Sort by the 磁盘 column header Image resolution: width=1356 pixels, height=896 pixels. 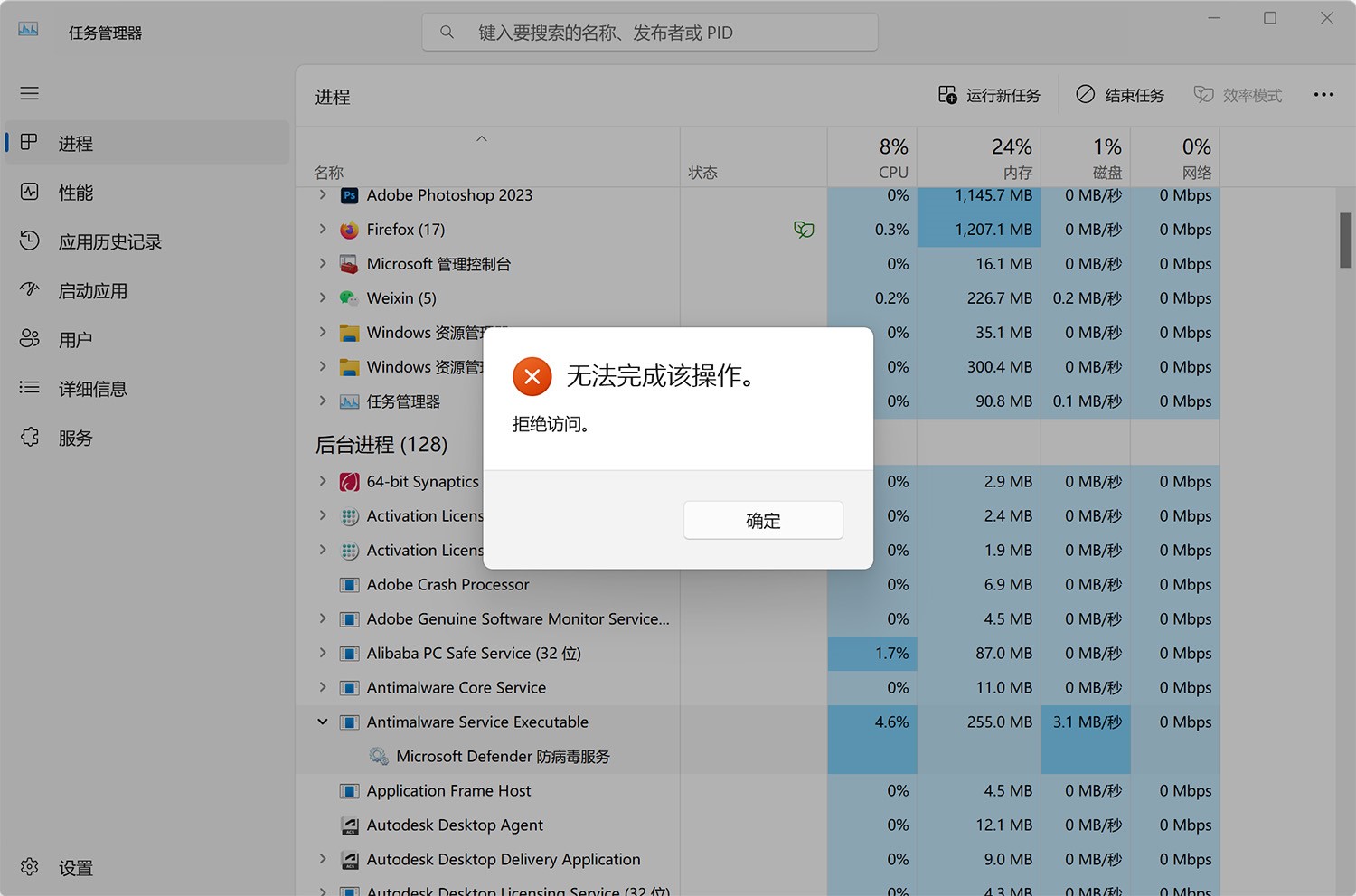pyautogui.click(x=1086, y=157)
